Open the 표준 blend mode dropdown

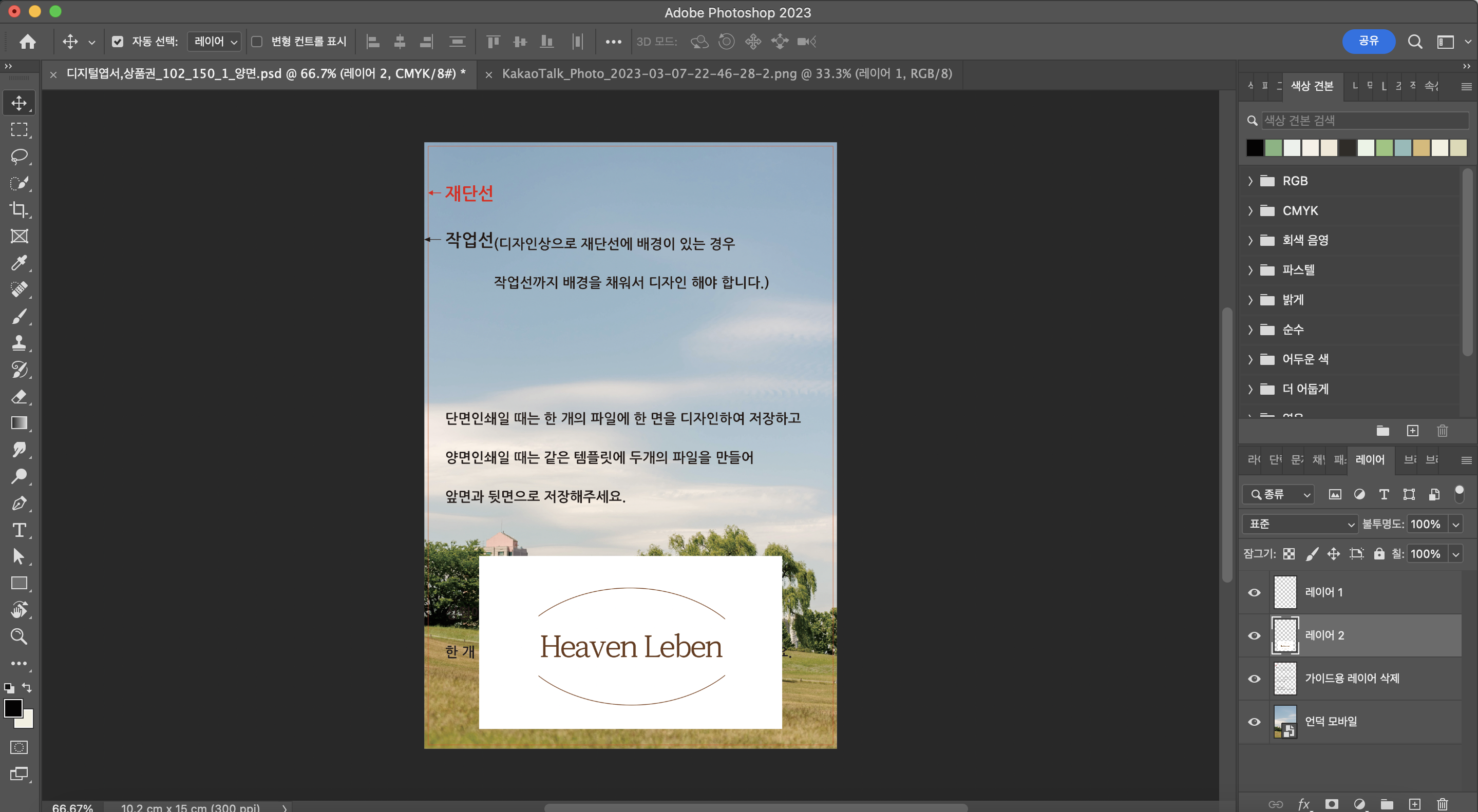(1300, 524)
